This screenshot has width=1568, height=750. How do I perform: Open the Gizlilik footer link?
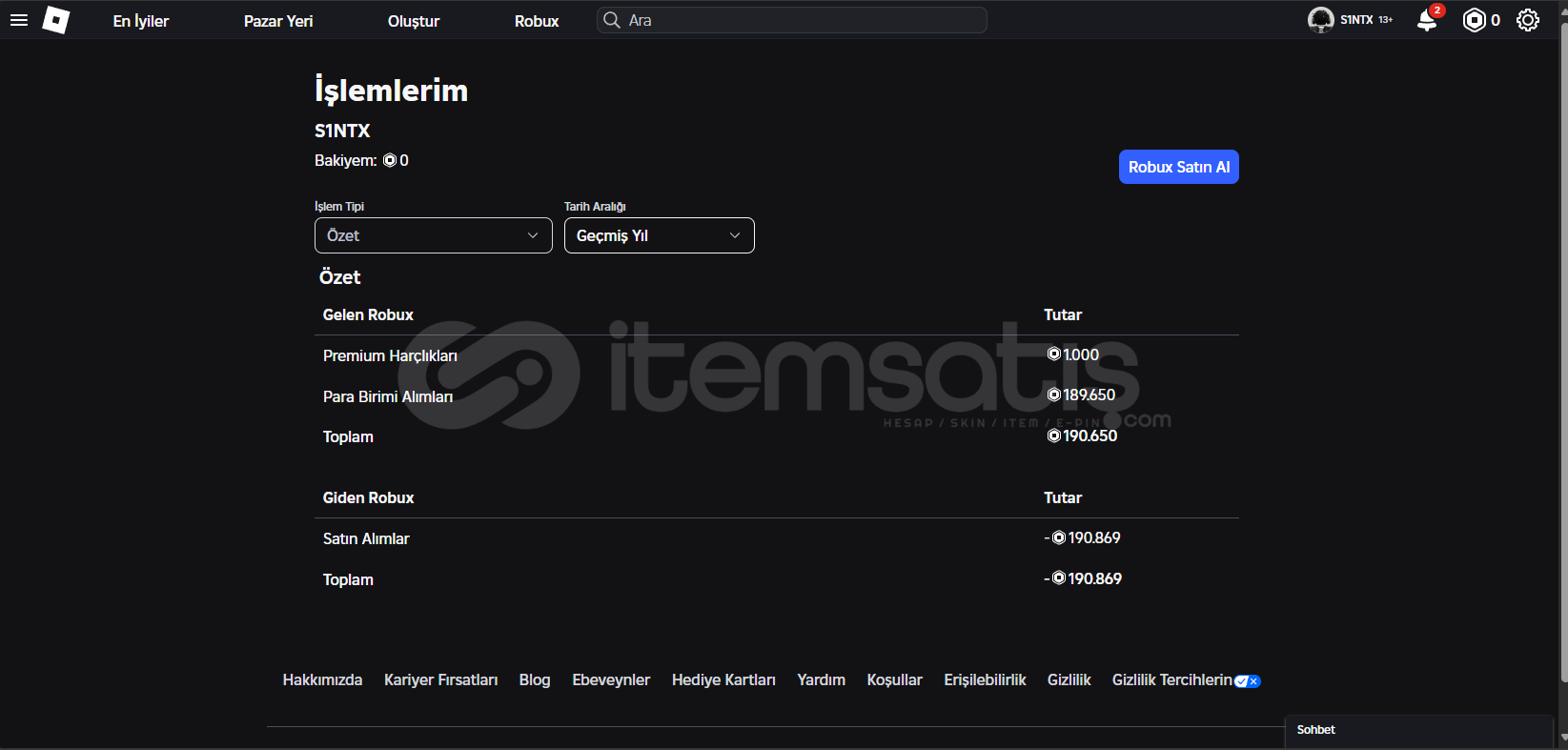click(x=1069, y=679)
